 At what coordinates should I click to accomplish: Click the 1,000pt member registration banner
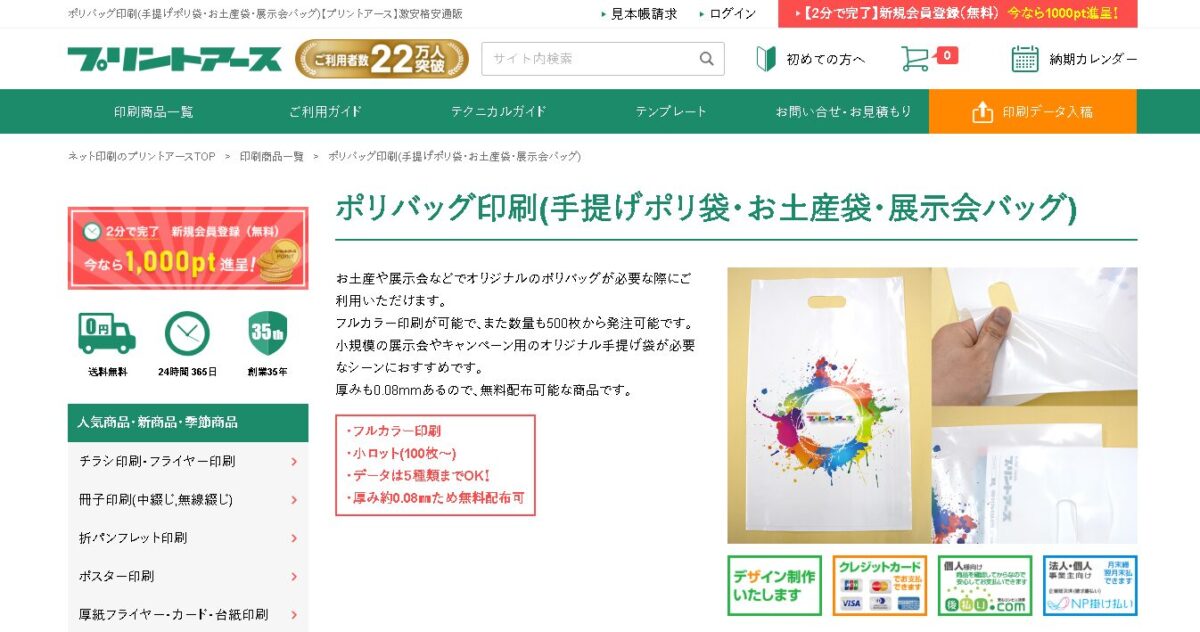tap(188, 249)
